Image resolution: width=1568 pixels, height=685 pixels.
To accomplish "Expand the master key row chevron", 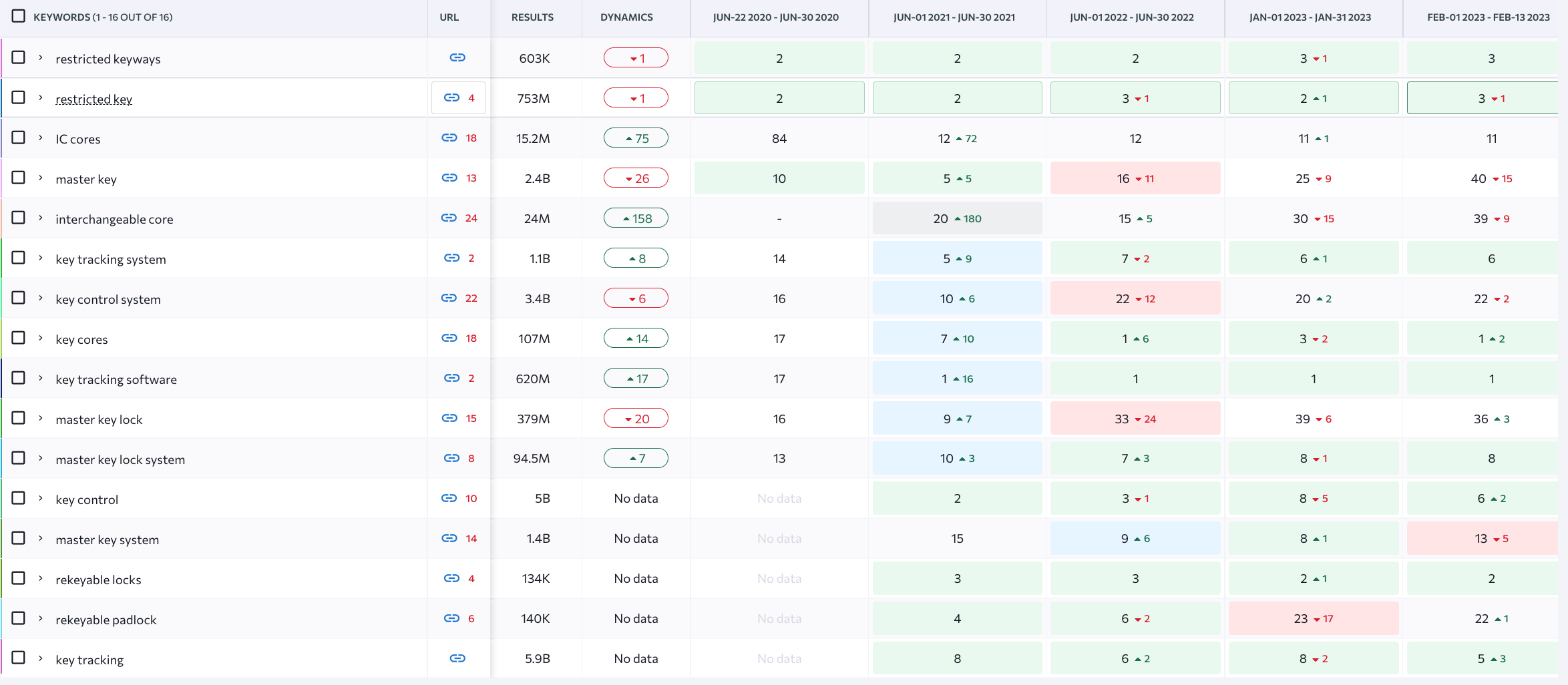I will 41,178.
